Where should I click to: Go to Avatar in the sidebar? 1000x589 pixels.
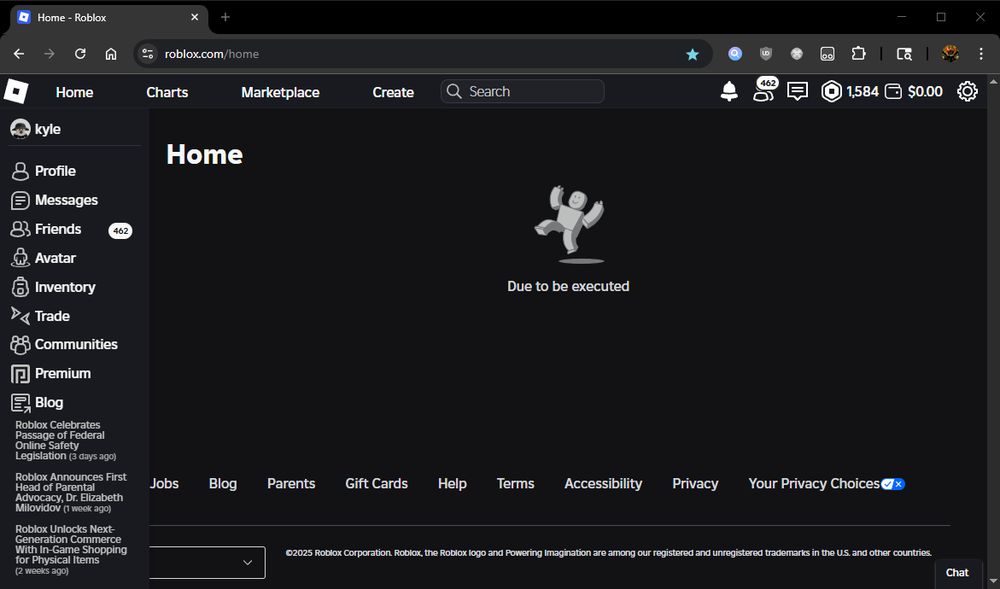(43, 258)
